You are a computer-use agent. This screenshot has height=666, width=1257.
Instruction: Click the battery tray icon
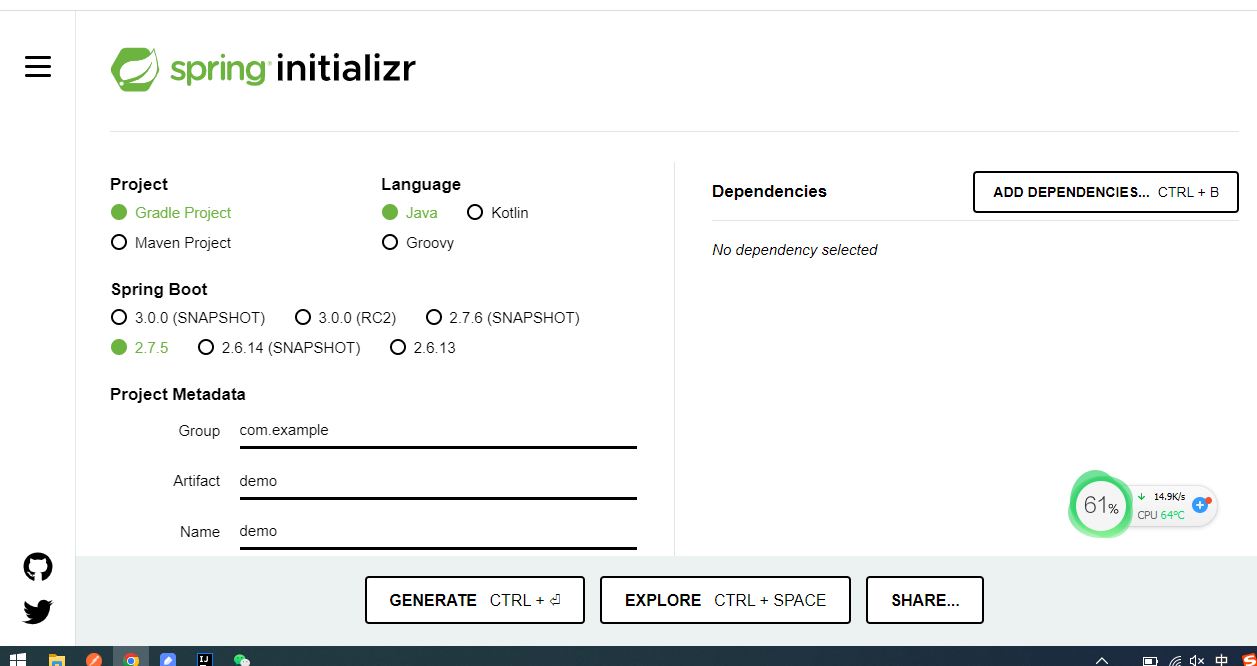click(x=1150, y=661)
